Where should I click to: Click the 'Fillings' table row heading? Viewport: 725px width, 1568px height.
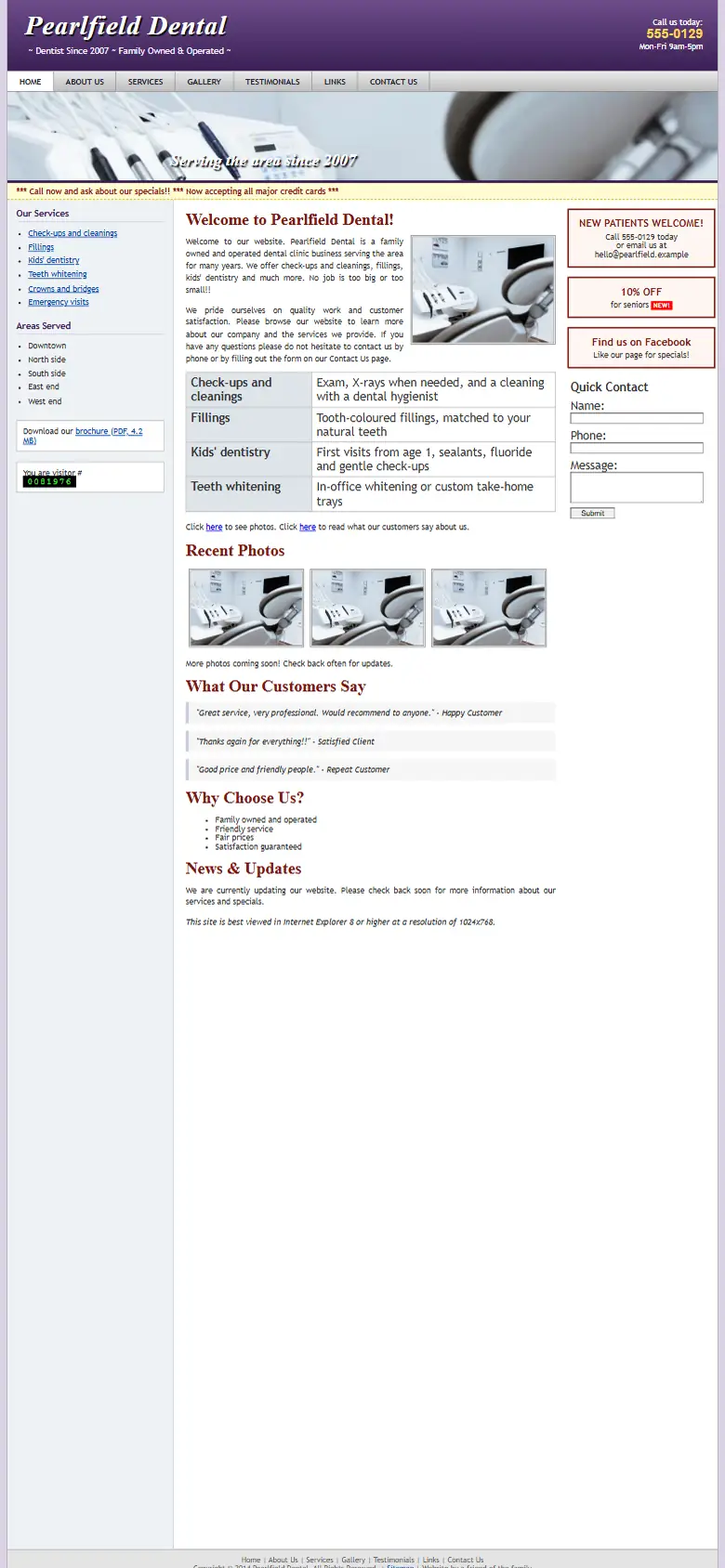point(249,425)
